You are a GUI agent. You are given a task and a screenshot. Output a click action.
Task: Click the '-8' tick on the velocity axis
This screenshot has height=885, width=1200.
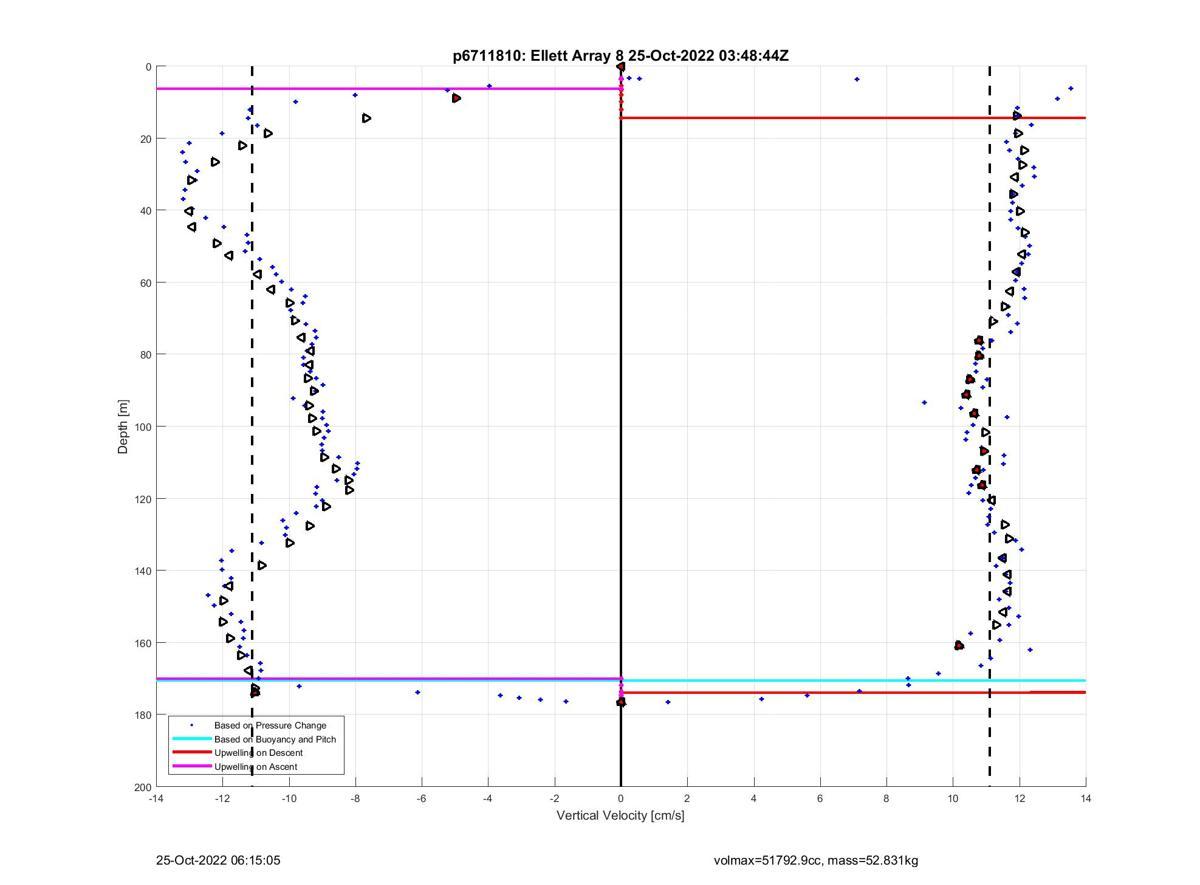(355, 798)
